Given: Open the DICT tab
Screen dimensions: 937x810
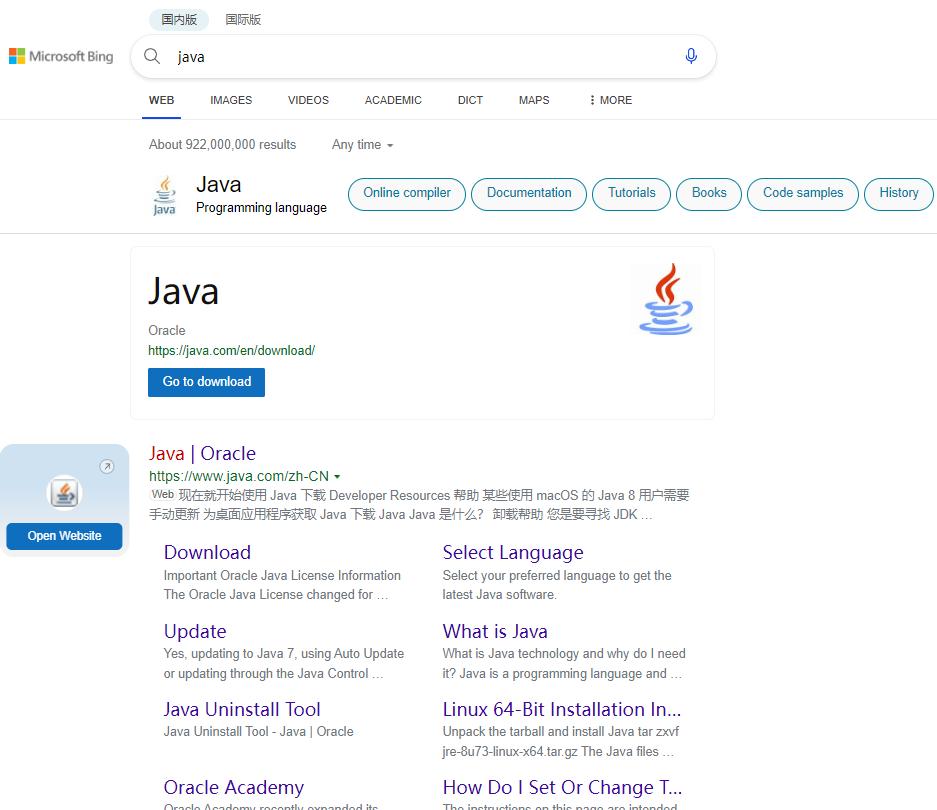Looking at the screenshot, I should click(470, 100).
